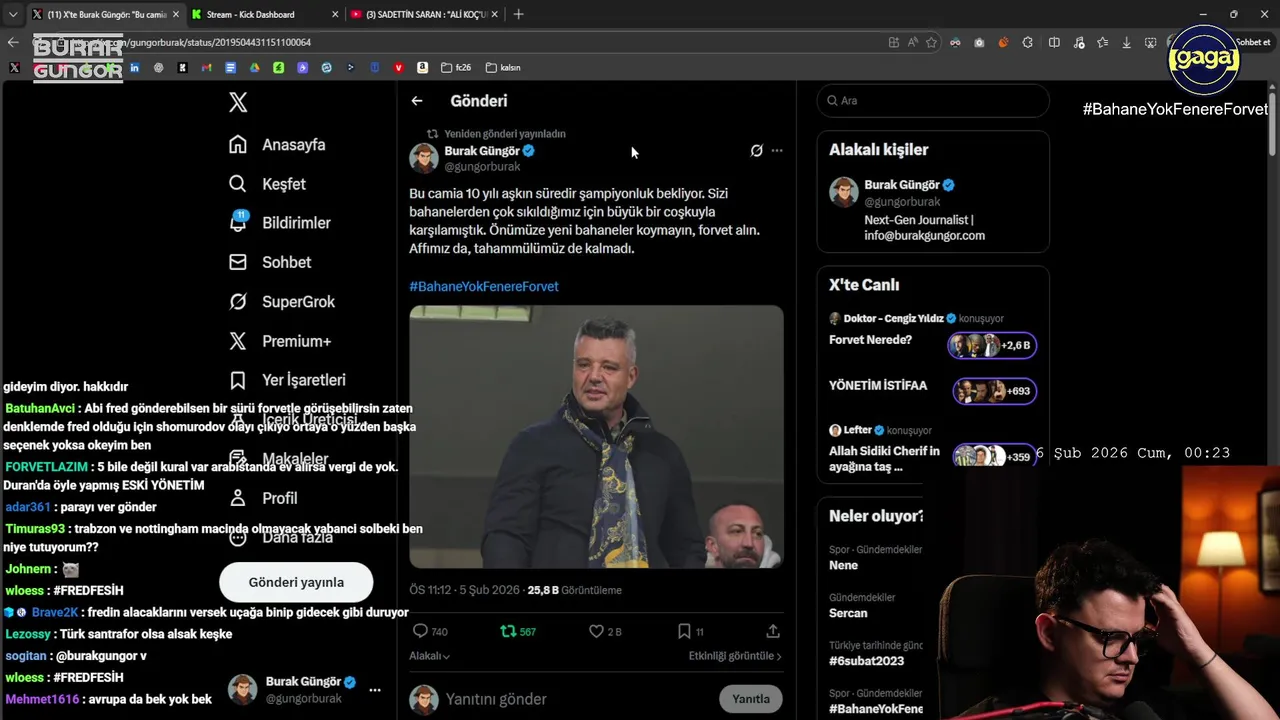Open tab search dropdown arrow

coord(13,15)
